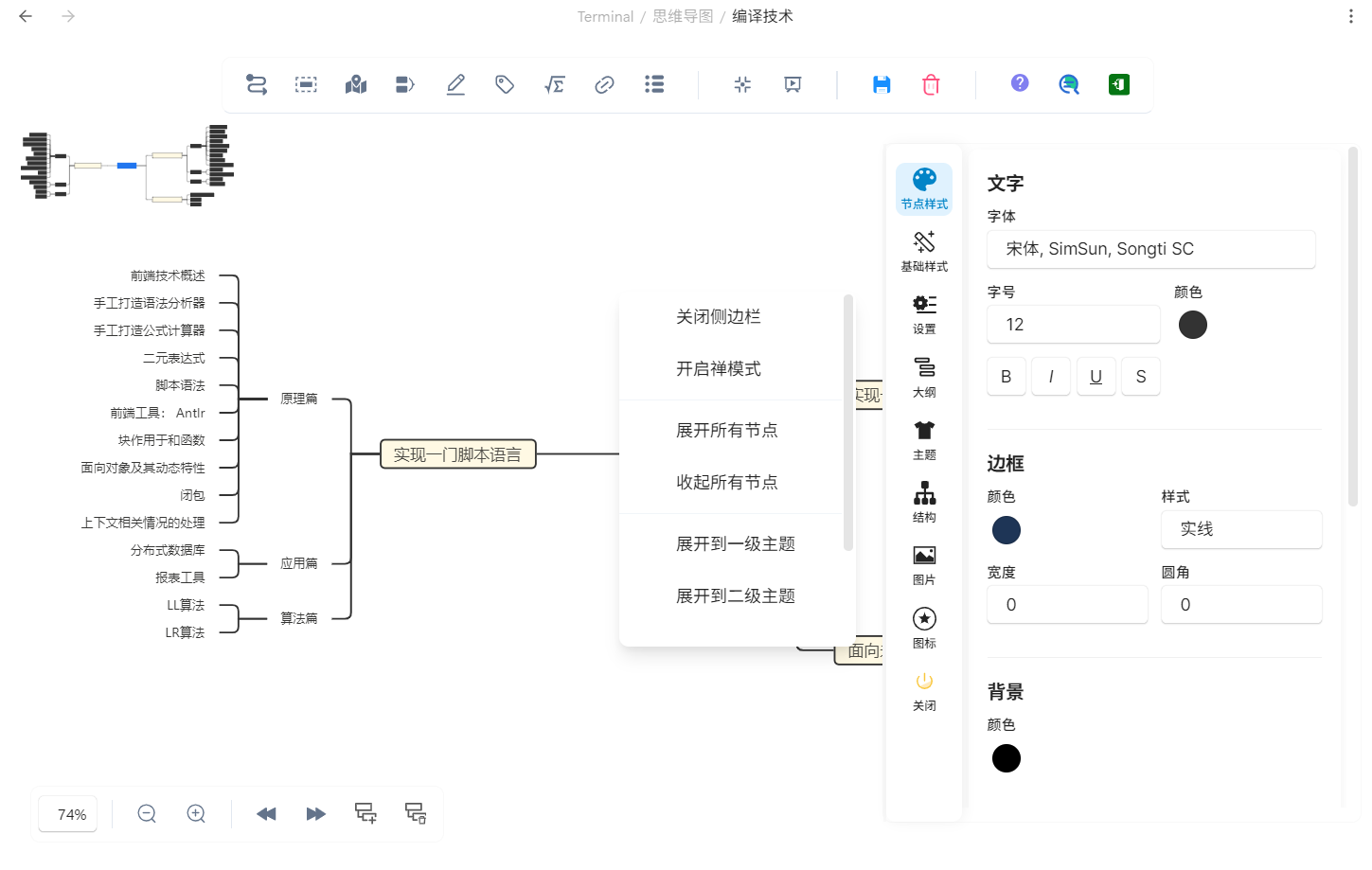Click the blue save icon in toolbar
Image resolution: width=1372 pixels, height=870 pixels.
click(882, 85)
